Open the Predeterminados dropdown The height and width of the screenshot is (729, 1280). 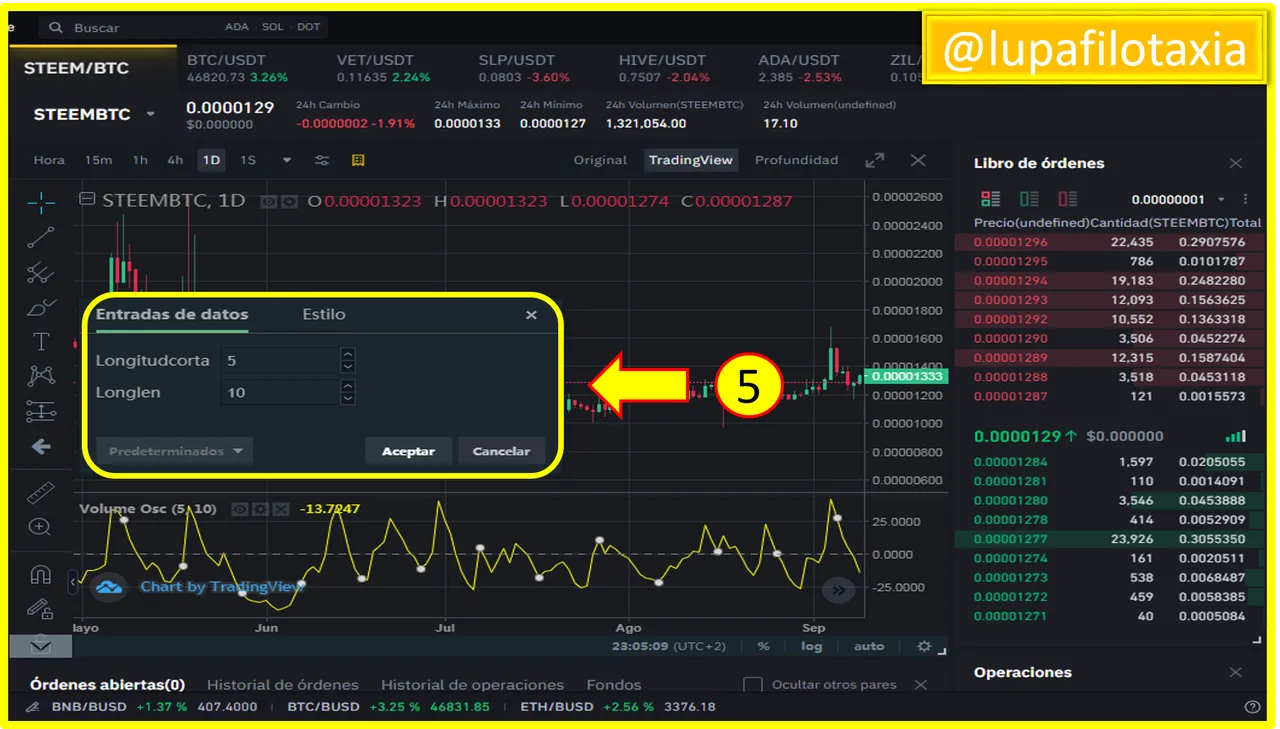[x=174, y=451]
